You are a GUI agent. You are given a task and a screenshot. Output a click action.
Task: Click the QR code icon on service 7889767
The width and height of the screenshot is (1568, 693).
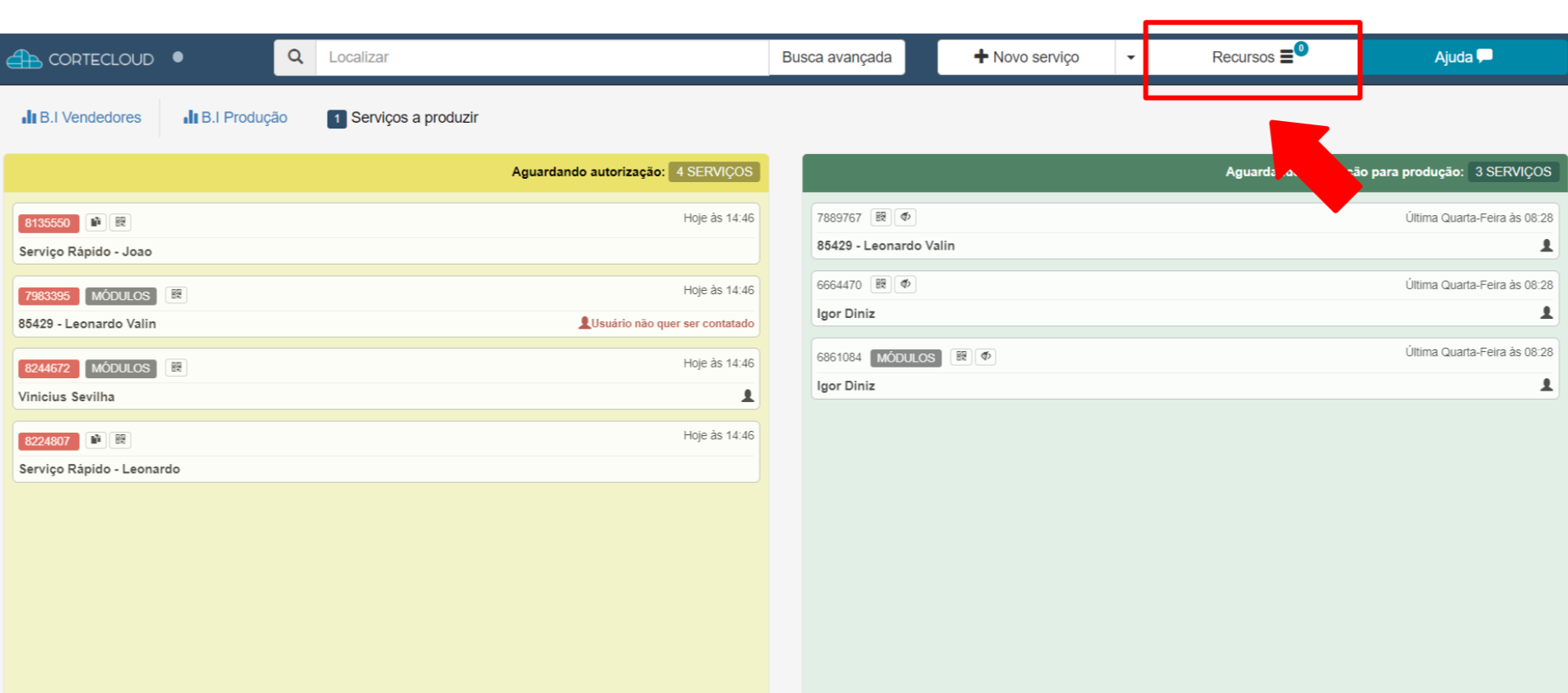(881, 217)
